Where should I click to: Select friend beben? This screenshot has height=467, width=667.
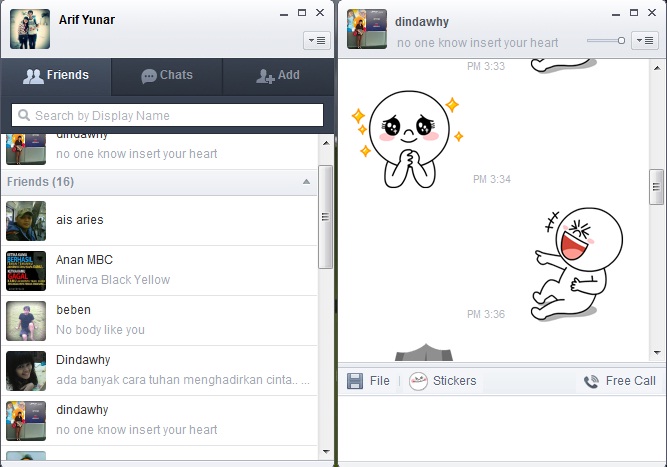[x=159, y=321]
